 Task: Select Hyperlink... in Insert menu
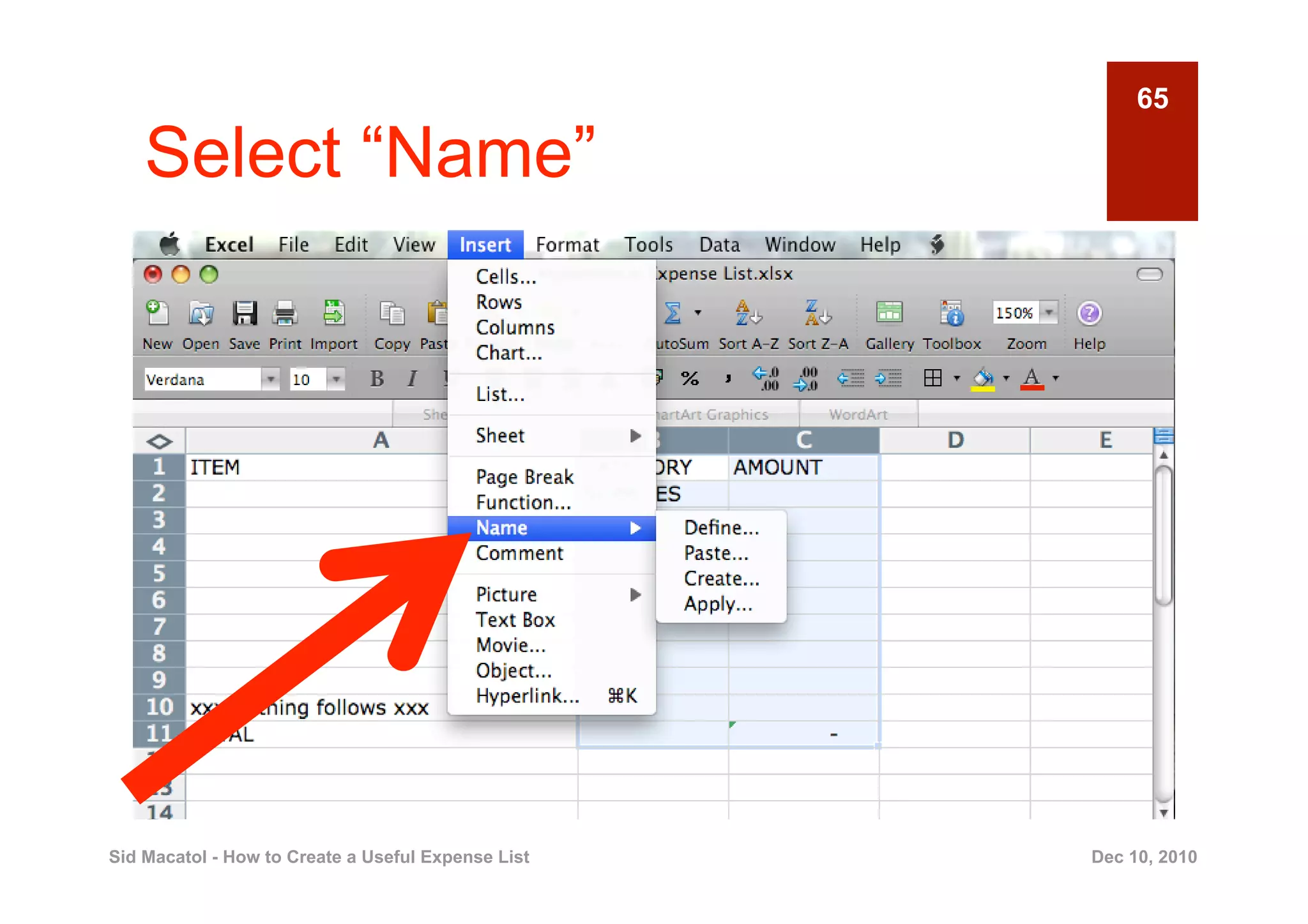pos(552,696)
